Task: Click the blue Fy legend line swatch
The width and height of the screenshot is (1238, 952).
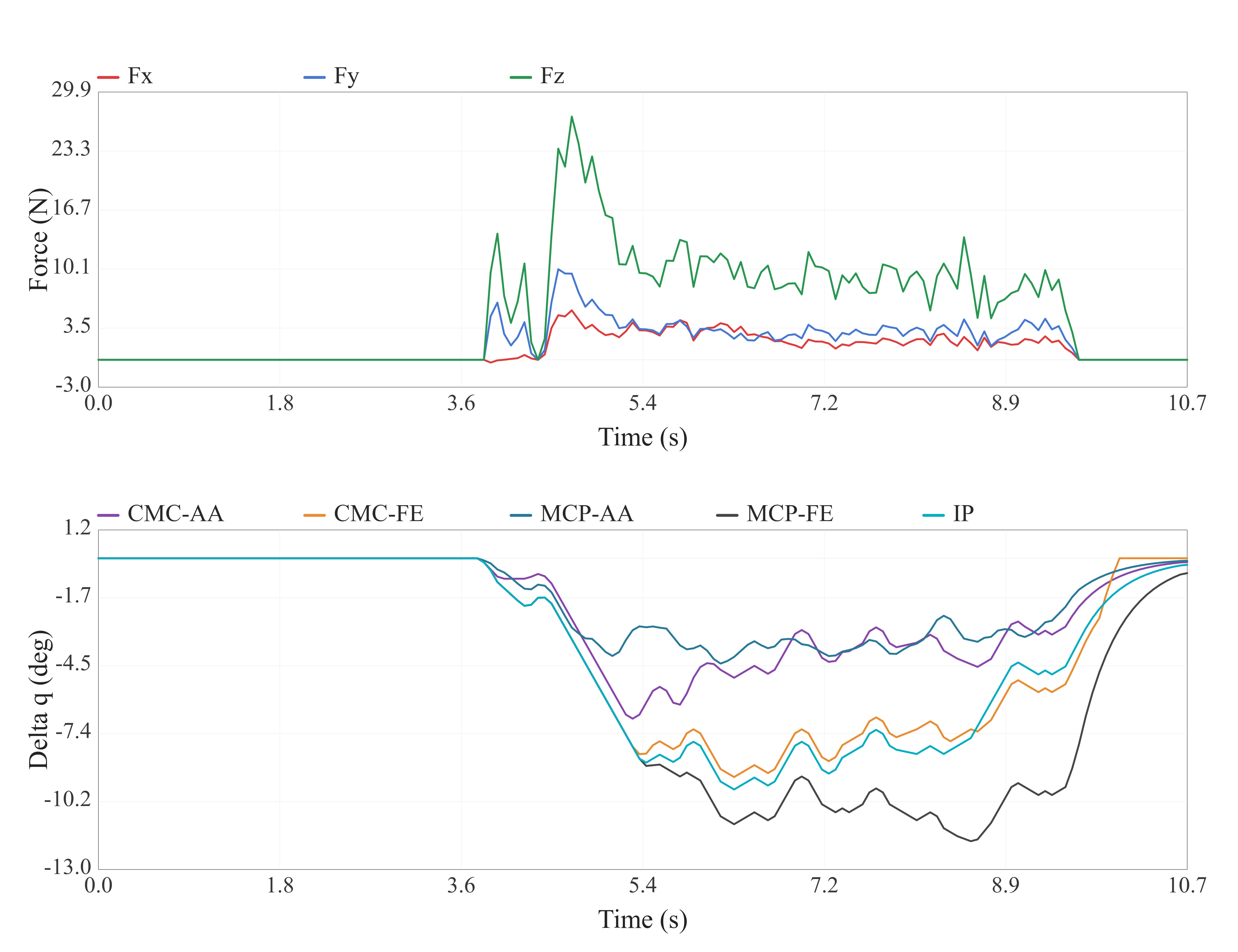Action: pos(315,77)
